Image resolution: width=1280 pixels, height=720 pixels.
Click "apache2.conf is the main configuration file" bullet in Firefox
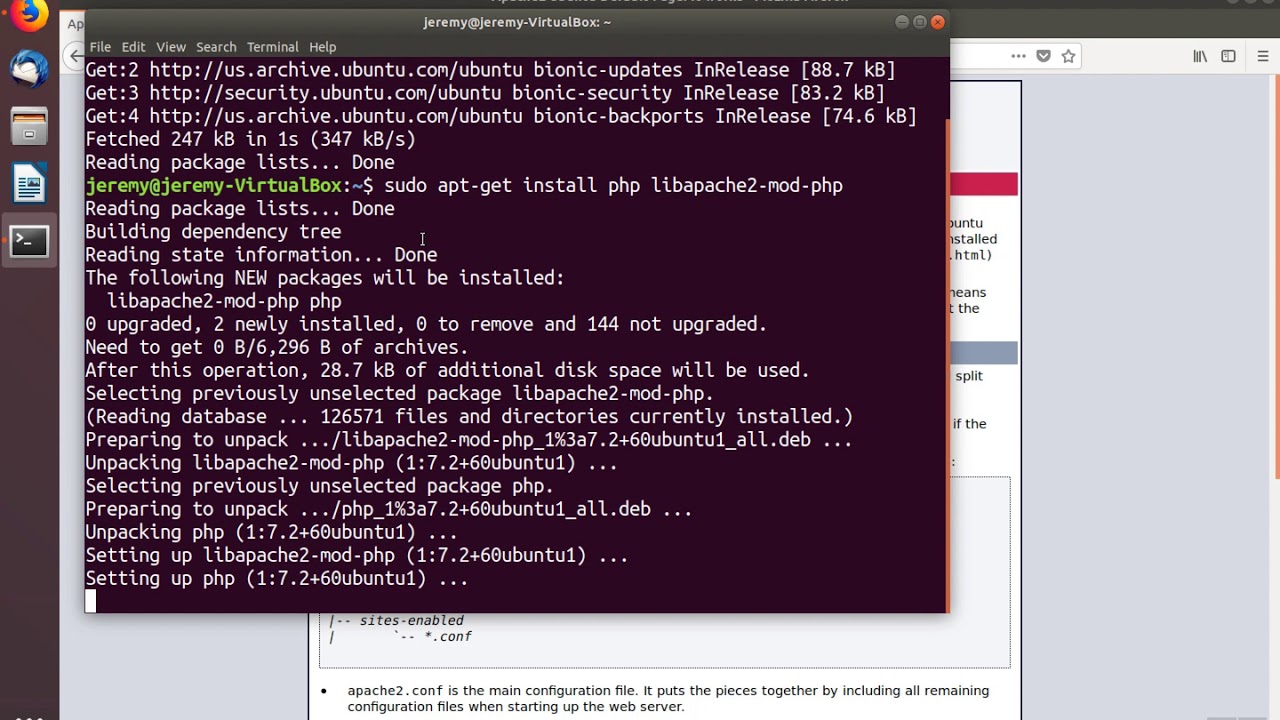coord(668,698)
